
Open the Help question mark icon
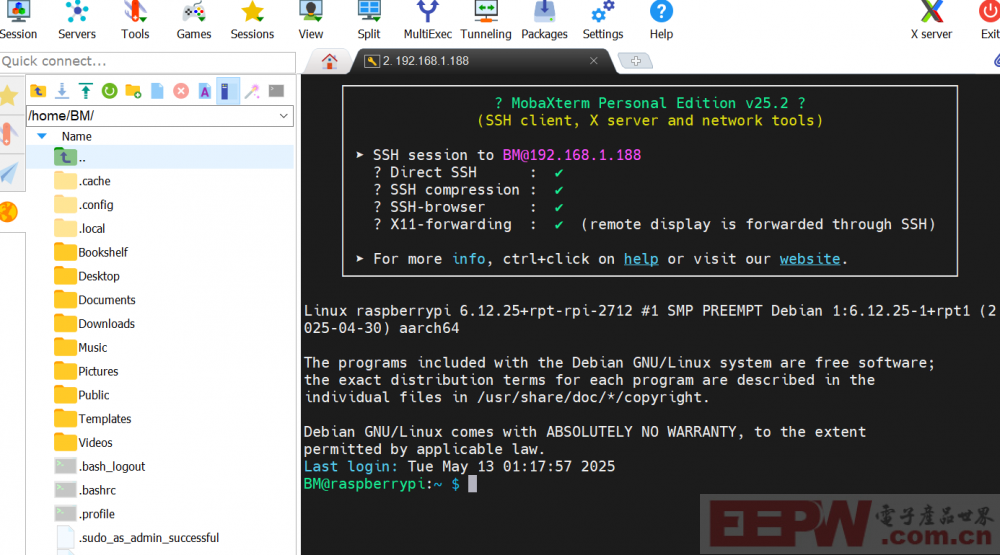click(661, 21)
